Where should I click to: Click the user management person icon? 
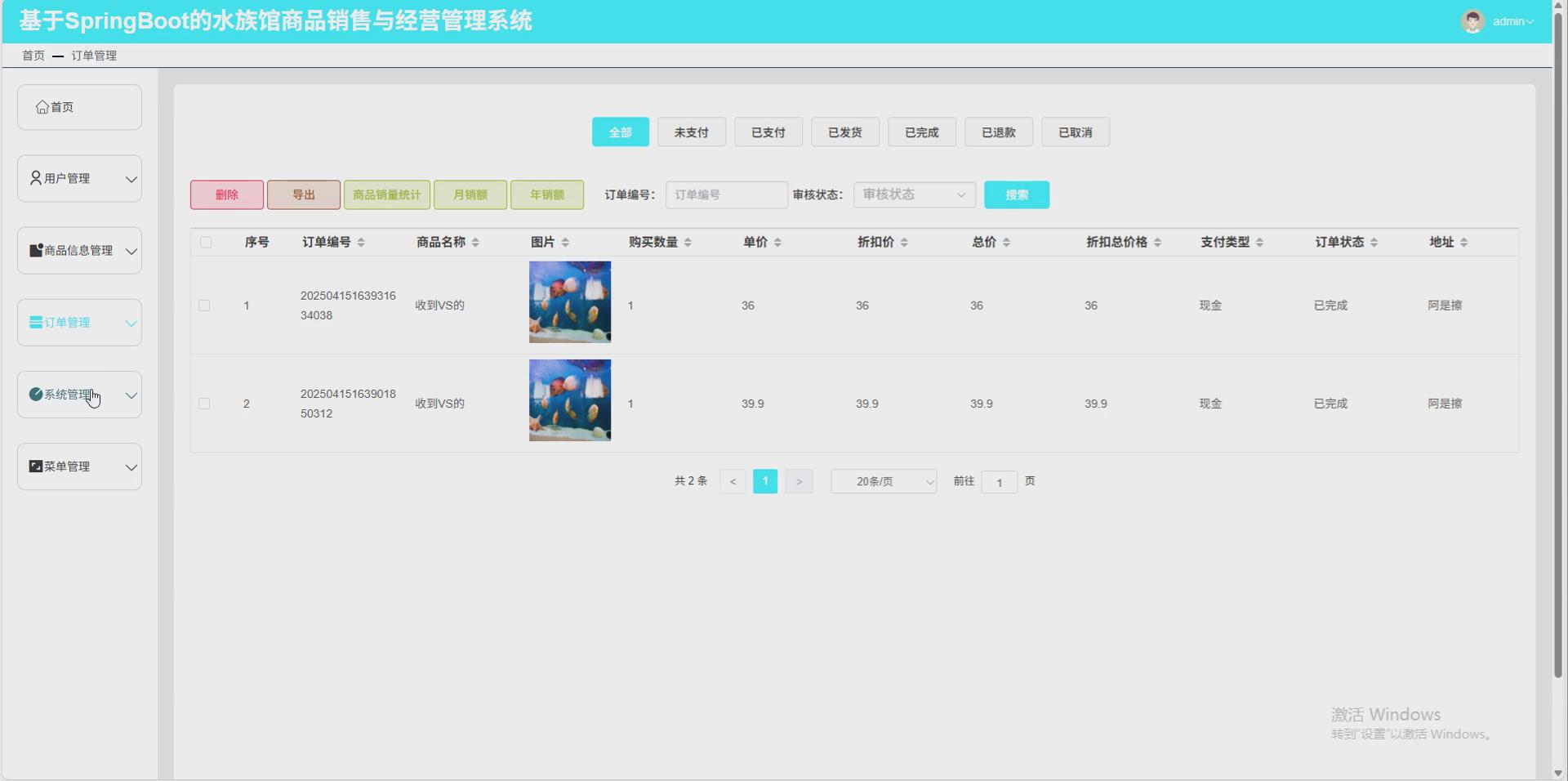pos(36,178)
